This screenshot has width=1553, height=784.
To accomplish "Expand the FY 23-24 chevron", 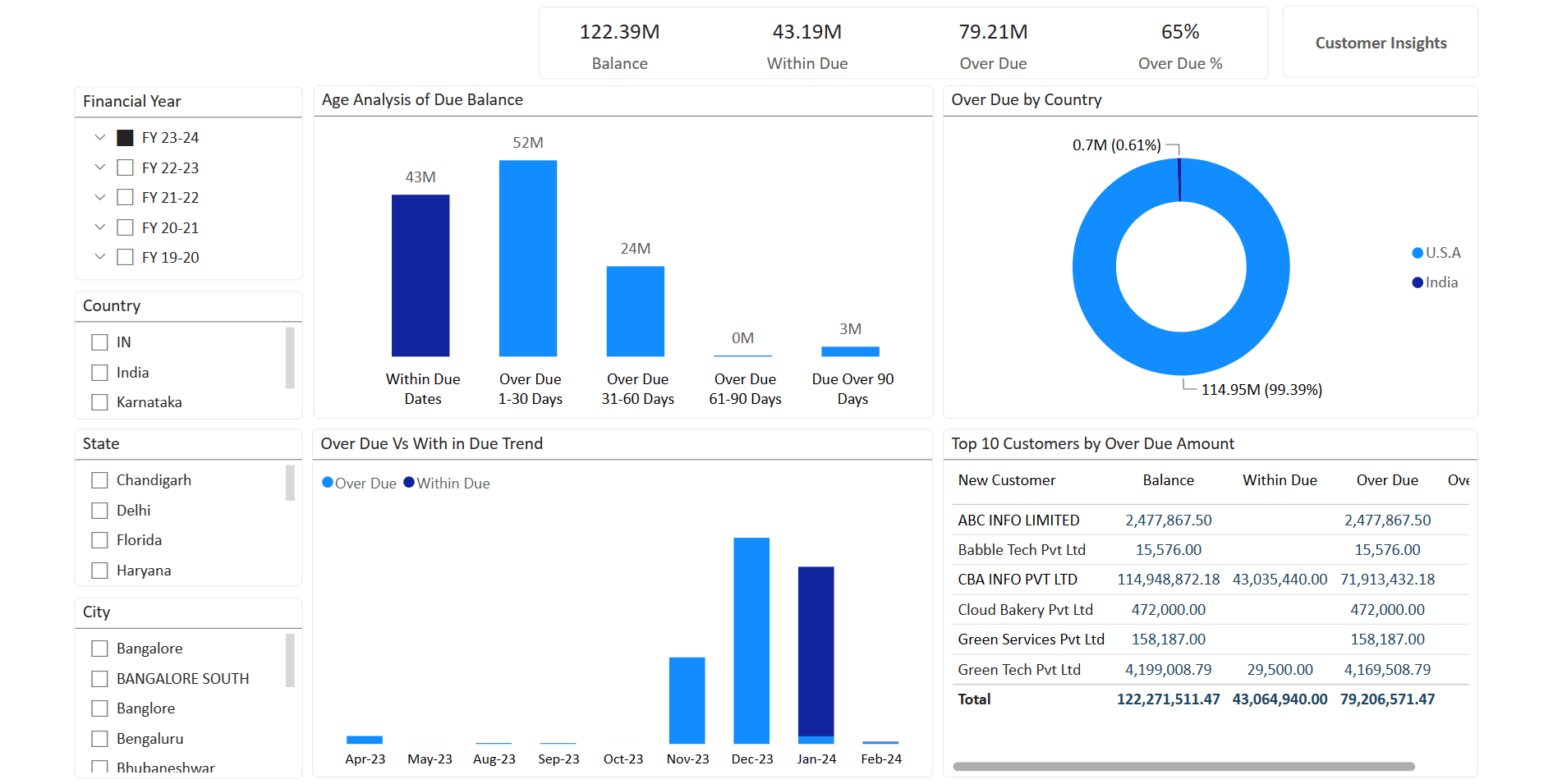I will pos(99,137).
